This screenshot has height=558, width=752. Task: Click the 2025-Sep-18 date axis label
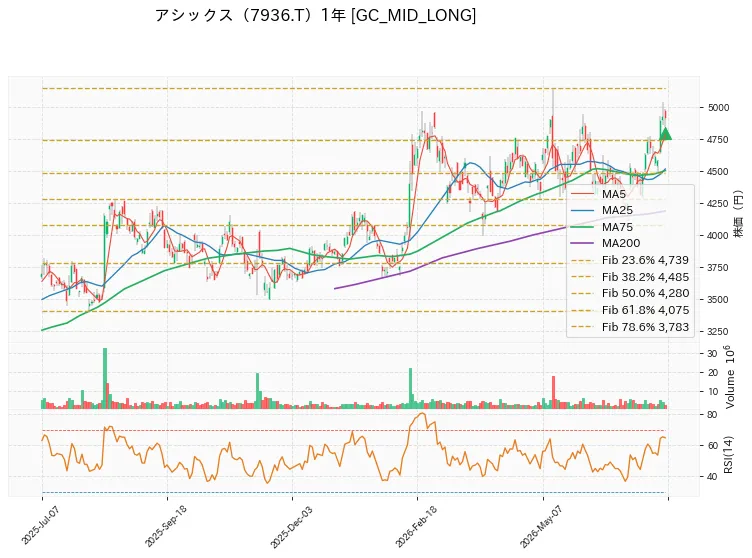(165, 525)
